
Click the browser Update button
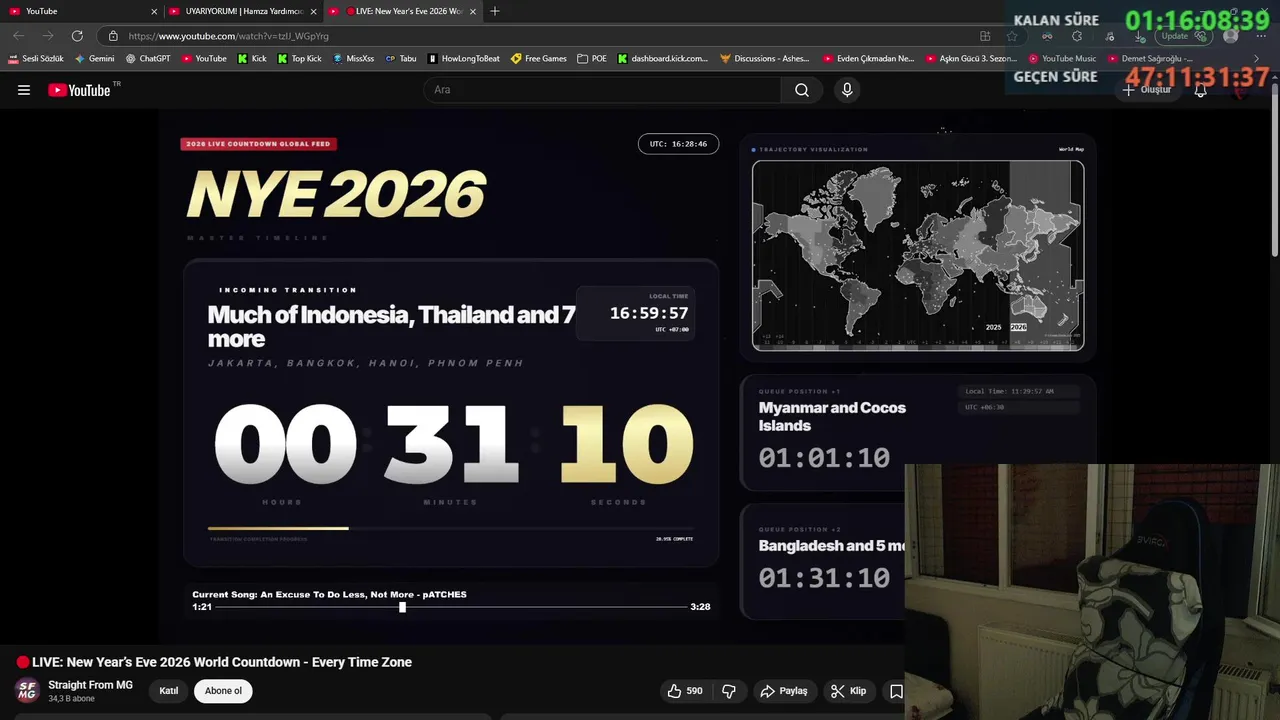(1184, 36)
